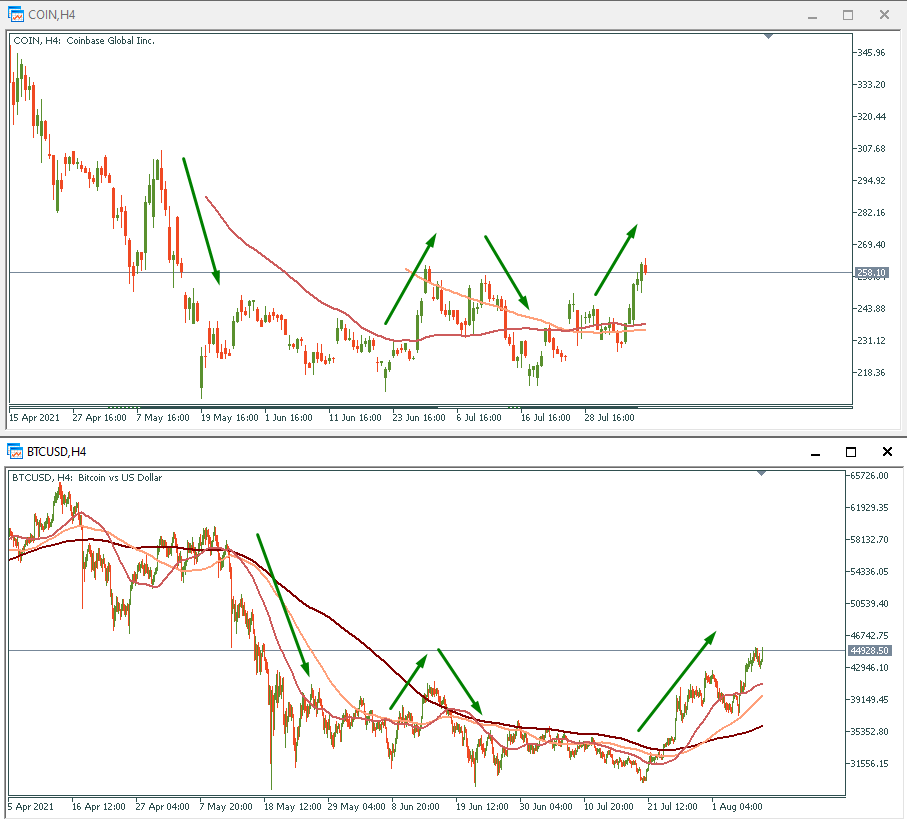Maximize the BTCUSD chart window
This screenshot has height=821, width=907.
tap(851, 451)
